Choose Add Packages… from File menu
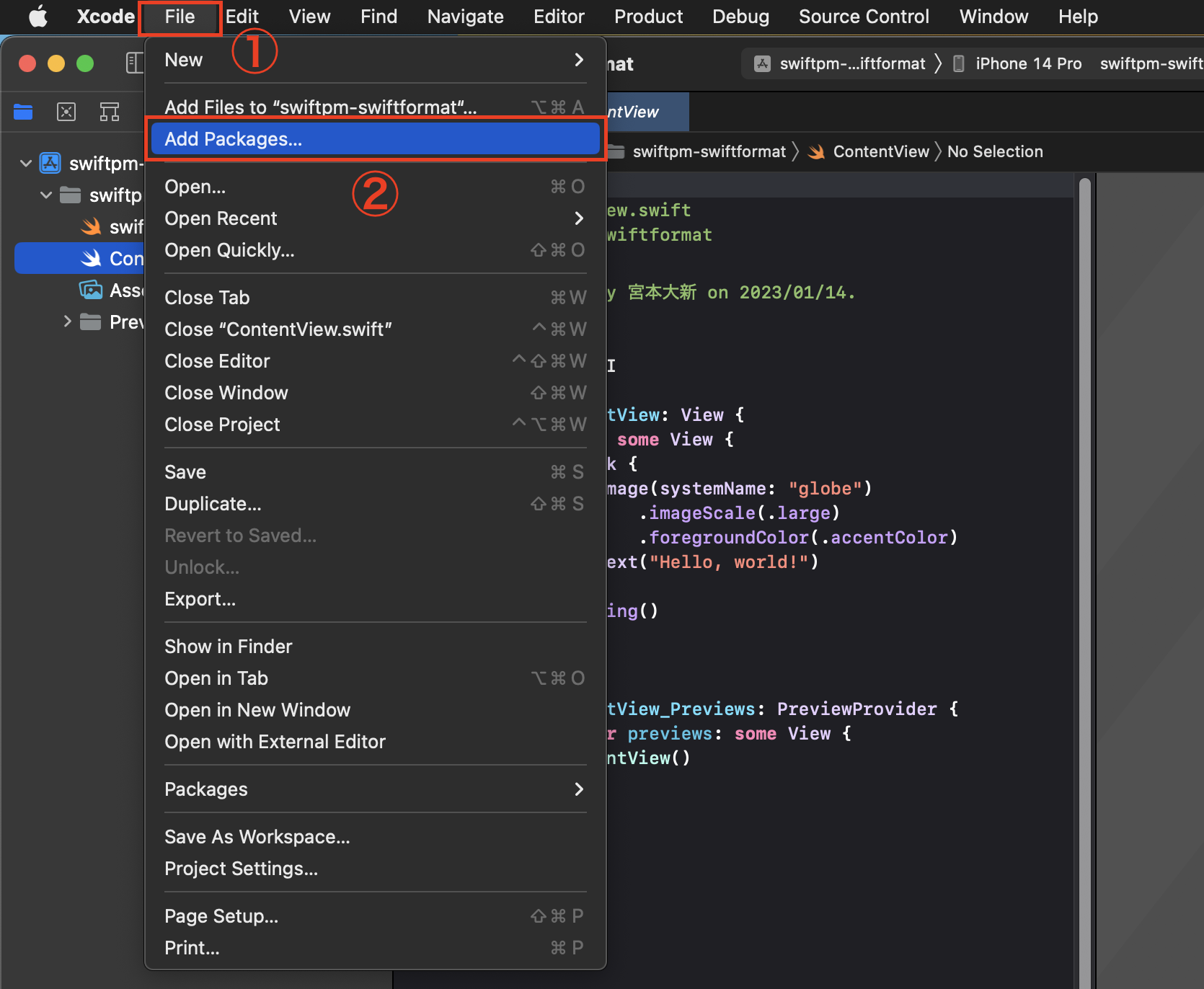Image resolution: width=1204 pixels, height=989 pixels. (375, 139)
